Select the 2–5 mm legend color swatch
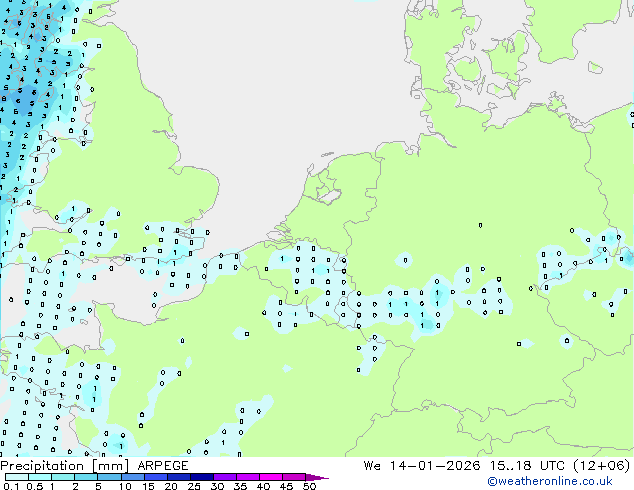This screenshot has height=490, width=634. pyautogui.click(x=87, y=477)
